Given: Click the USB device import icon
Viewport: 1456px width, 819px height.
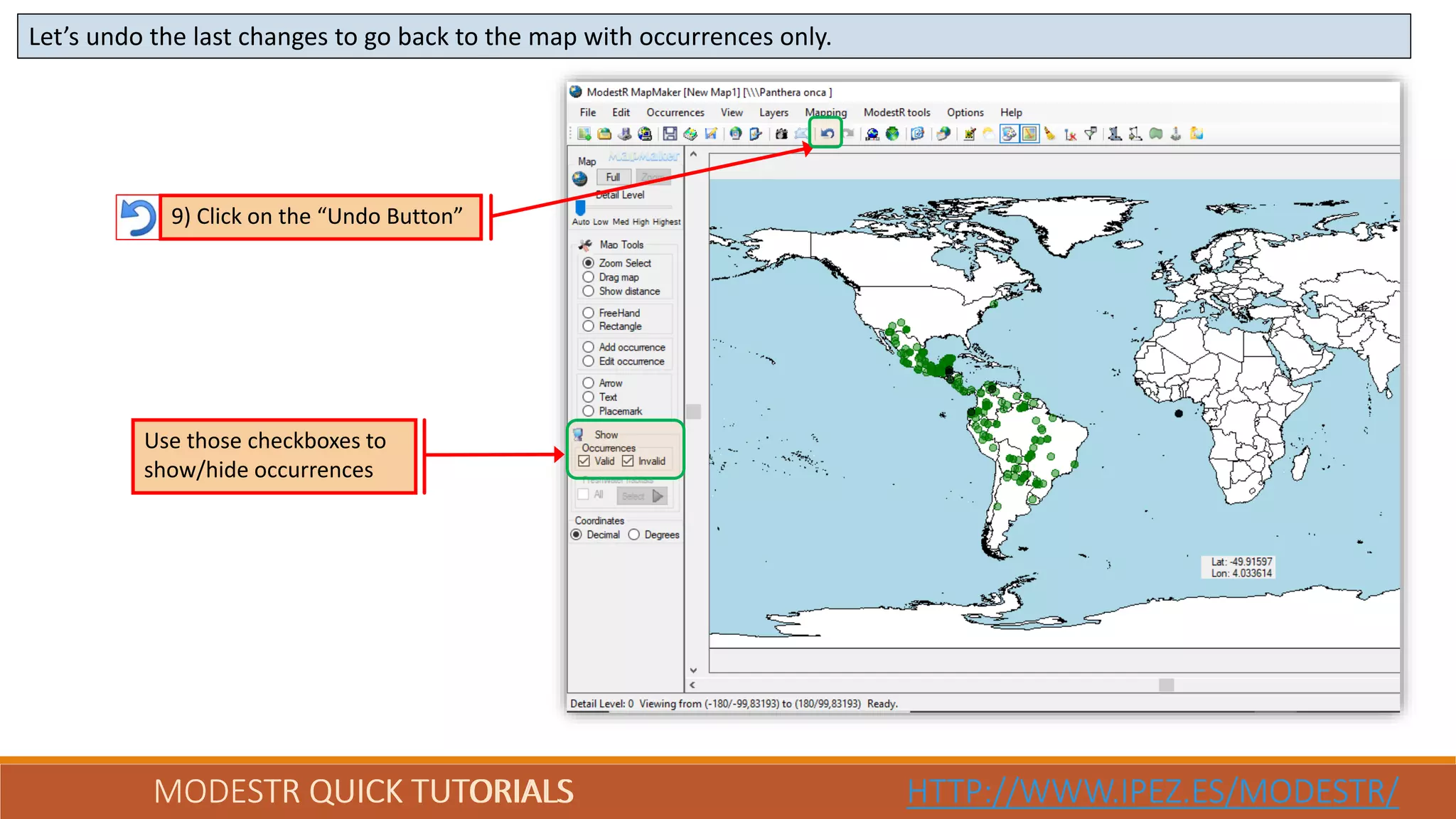Looking at the screenshot, I should pos(625,134).
